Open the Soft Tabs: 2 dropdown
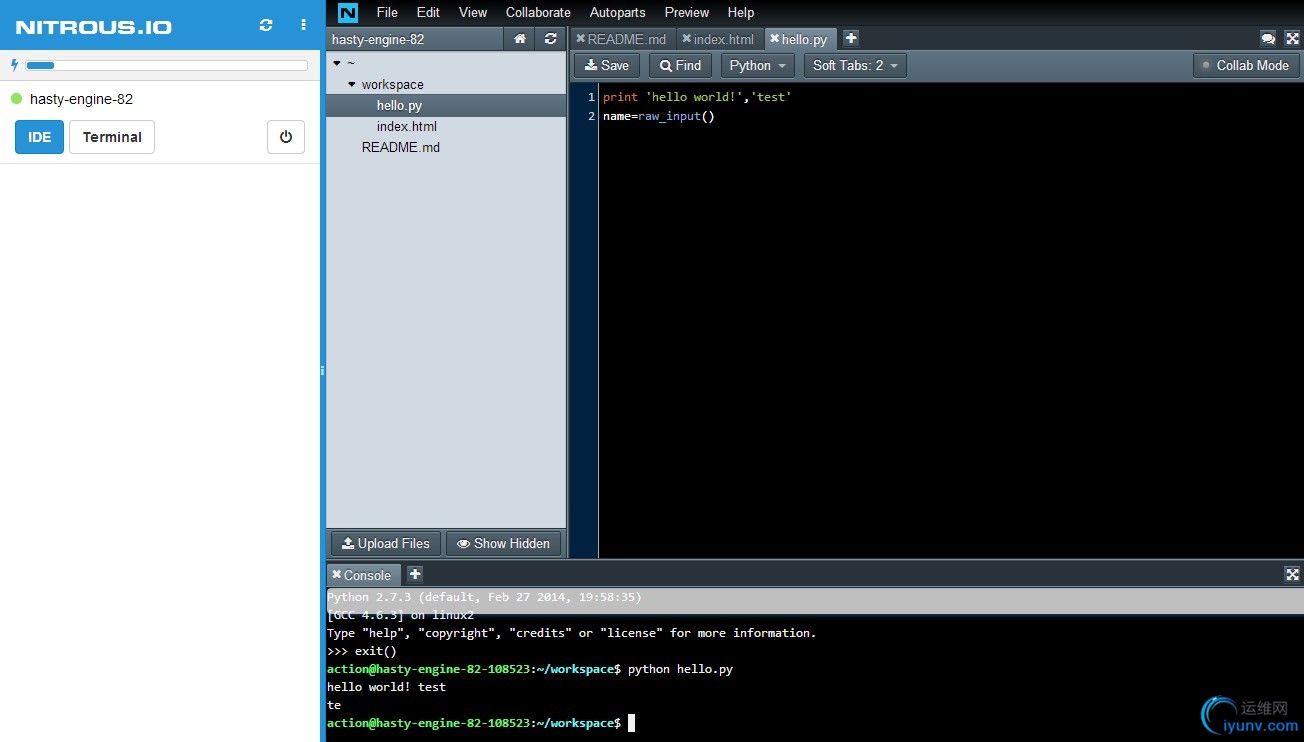Screen dimensions: 1304x742 point(854,65)
